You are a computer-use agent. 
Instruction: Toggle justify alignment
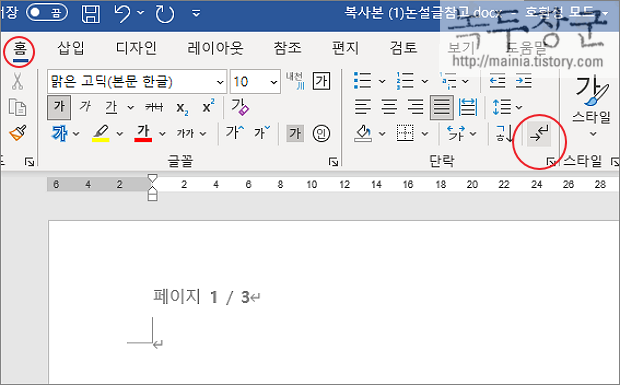click(x=442, y=107)
